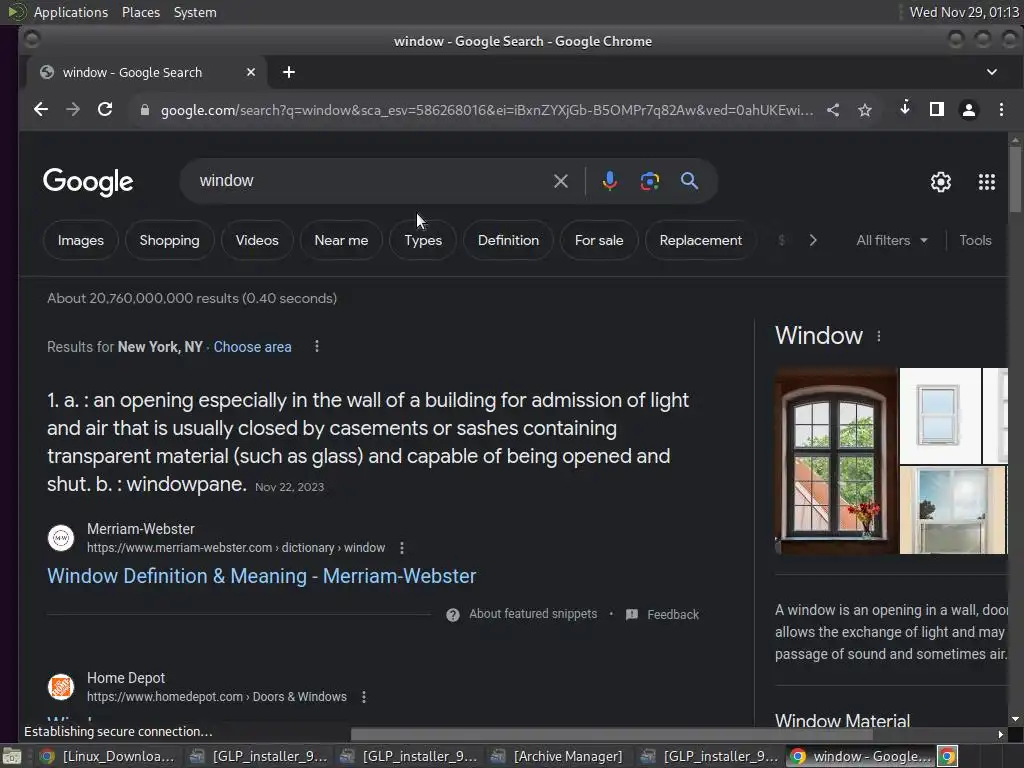The image size is (1024, 768).
Task: Open the Places menu
Action: coord(140,12)
